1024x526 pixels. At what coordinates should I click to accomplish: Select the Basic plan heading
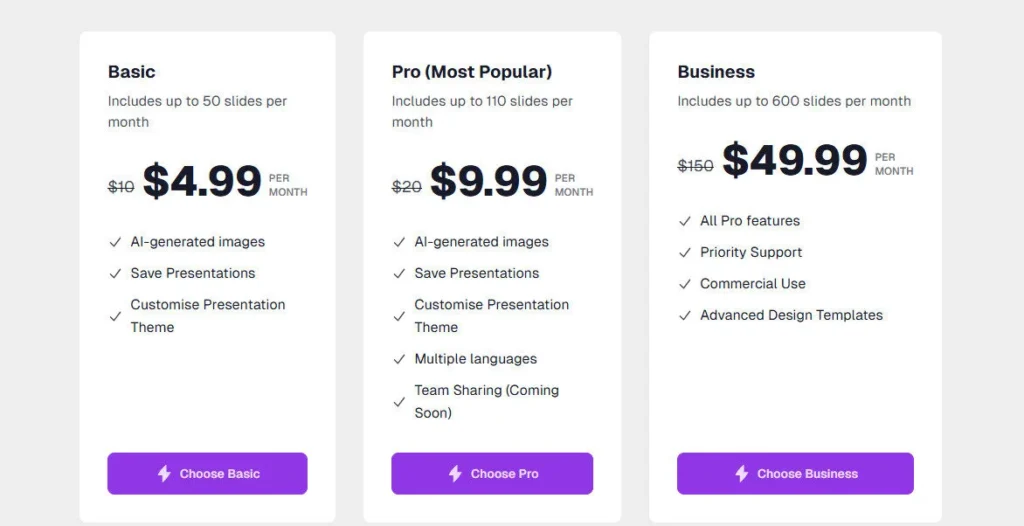pyautogui.click(x=132, y=72)
